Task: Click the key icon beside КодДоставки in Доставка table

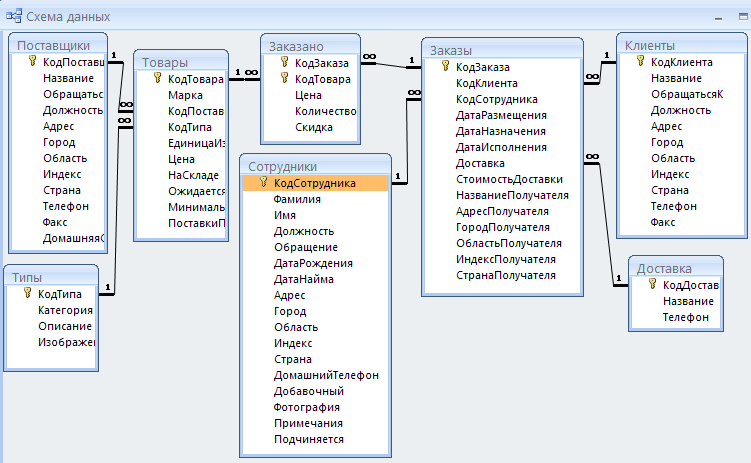Action: pos(652,284)
